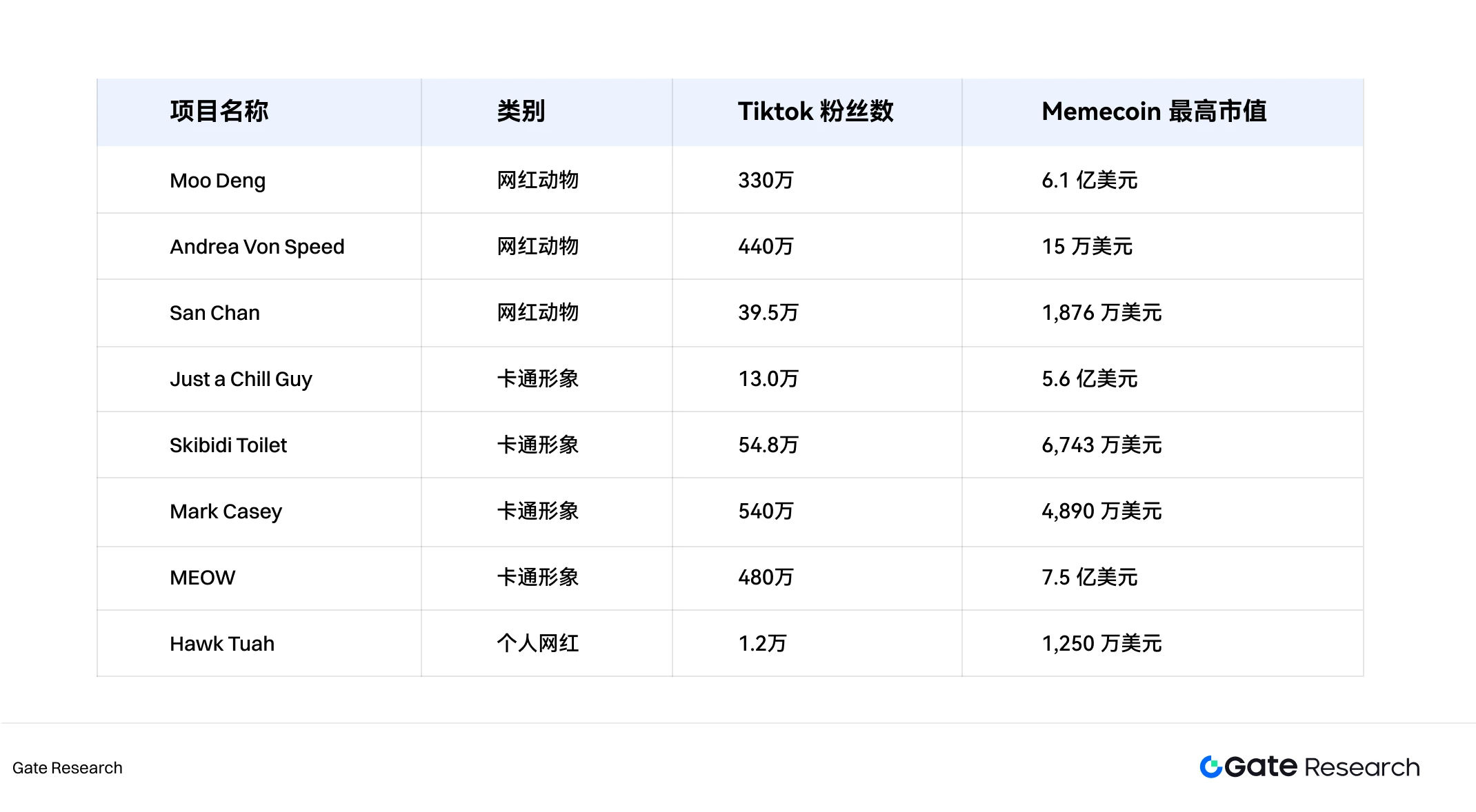This screenshot has height=812, width=1476.
Task: Select the Moo Deng project cell
Action: click(217, 181)
